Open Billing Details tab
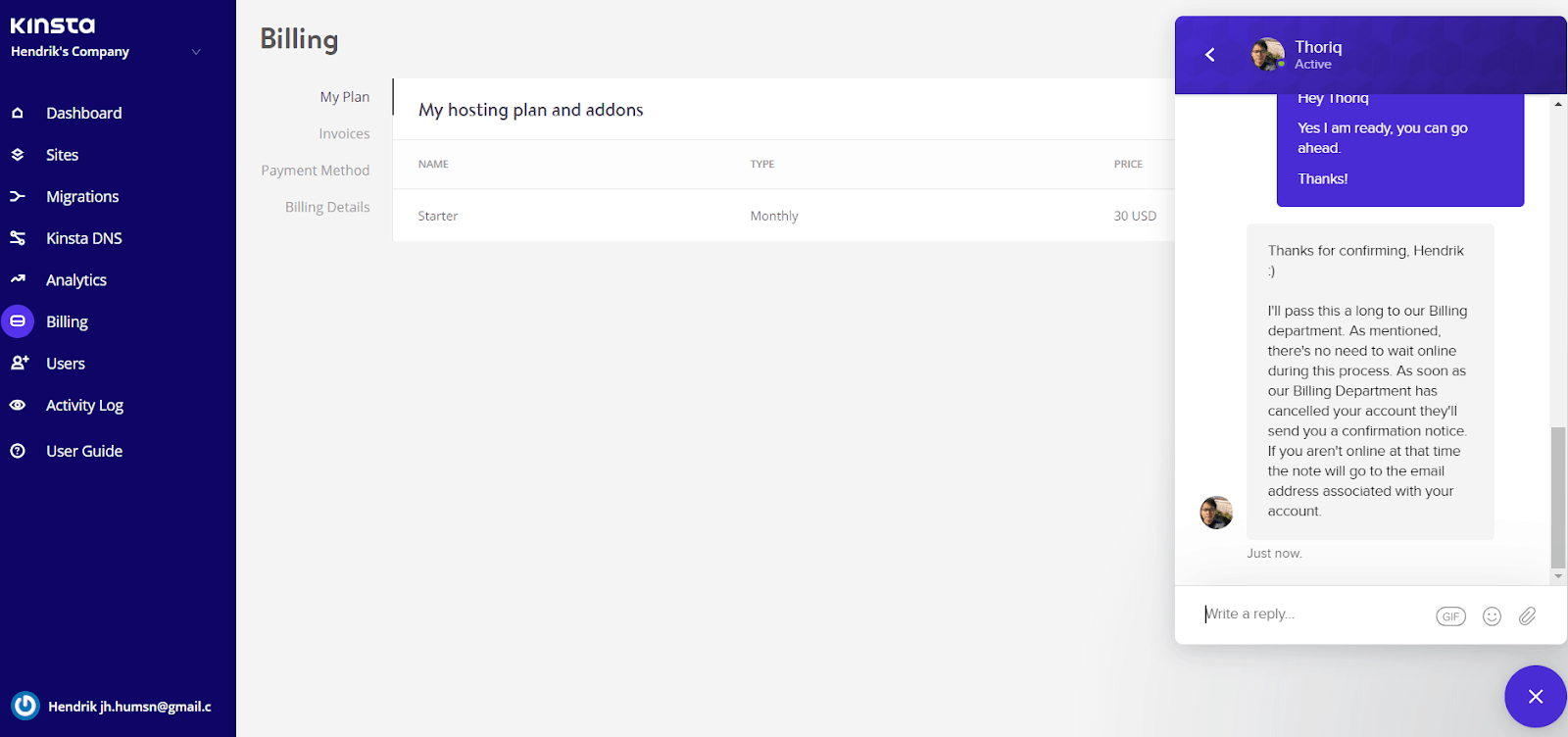Viewport: 1568px width, 737px height. [x=327, y=207]
